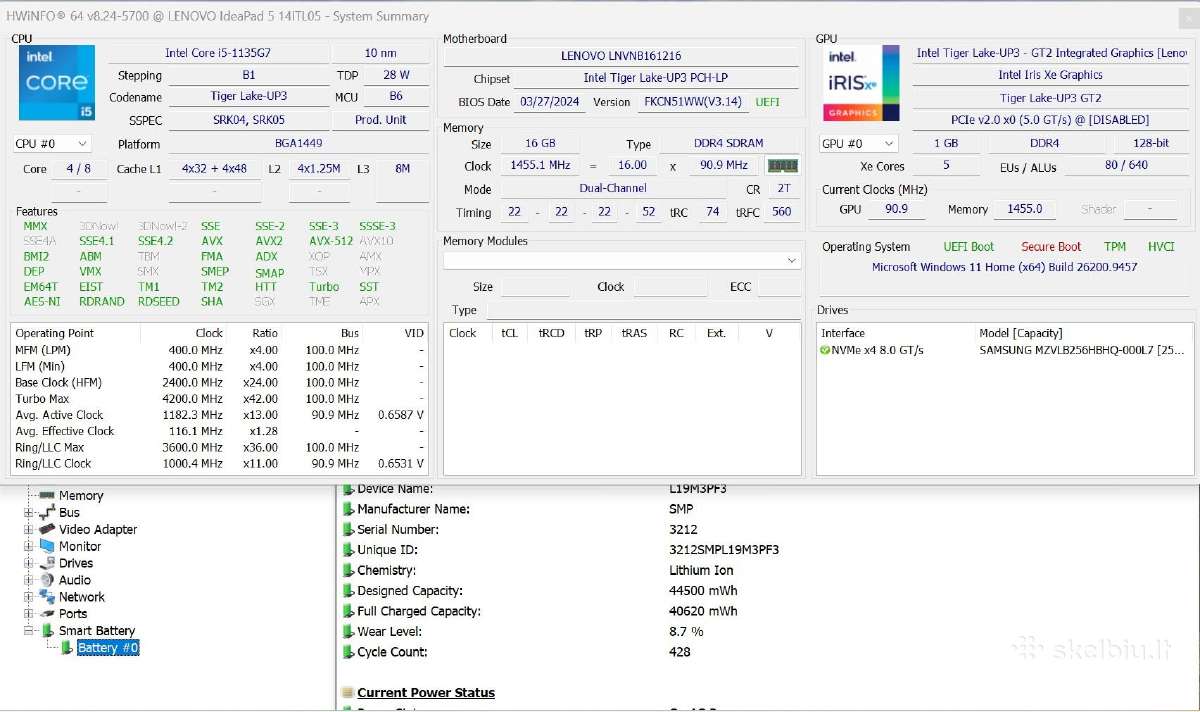Screen dimensions: 1200x712
Task: Click the PCIe v2.0 x0 DISABLED field
Action: (x=1050, y=120)
